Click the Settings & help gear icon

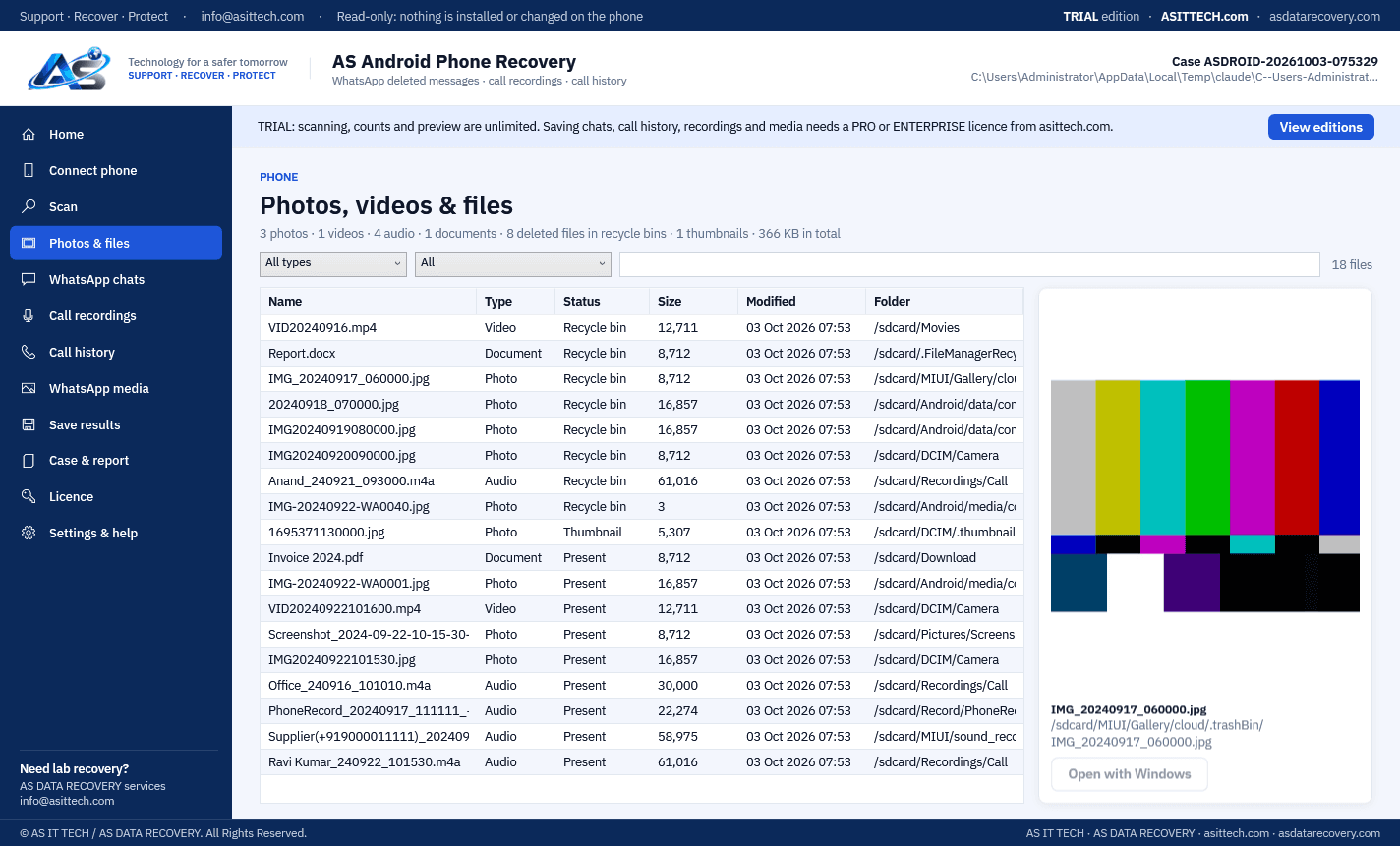point(29,534)
